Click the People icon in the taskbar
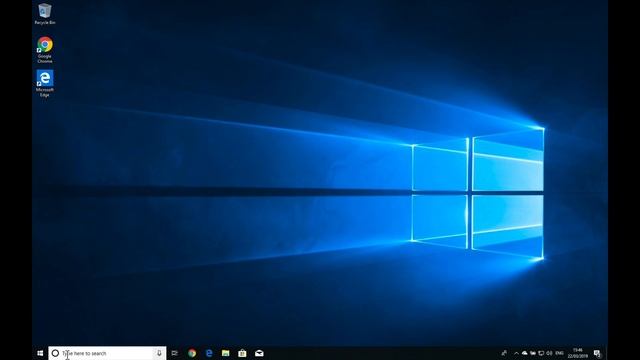This screenshot has height=360, width=640. point(504,353)
